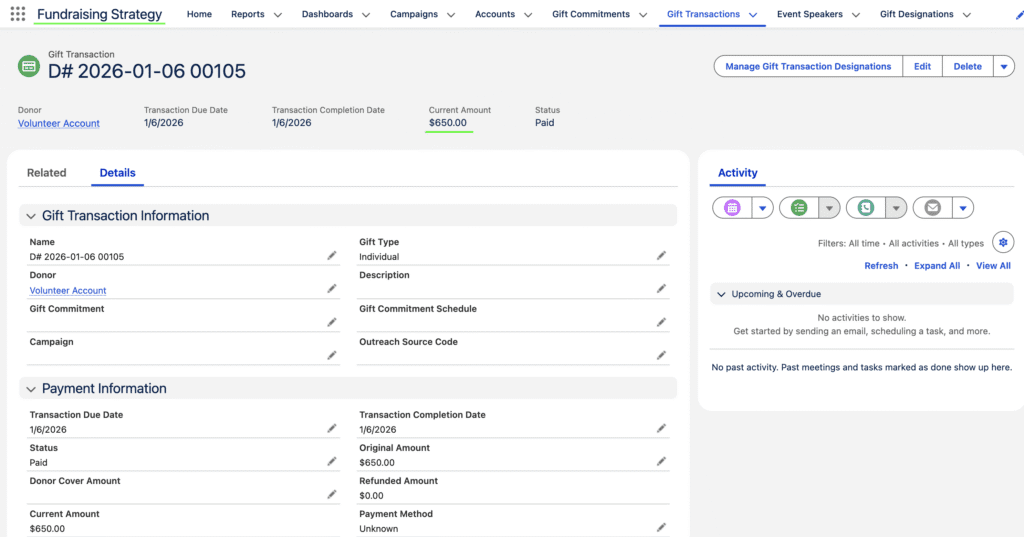
Task: Expand the Campaigns nav dropdown chevron
Action: (451, 15)
